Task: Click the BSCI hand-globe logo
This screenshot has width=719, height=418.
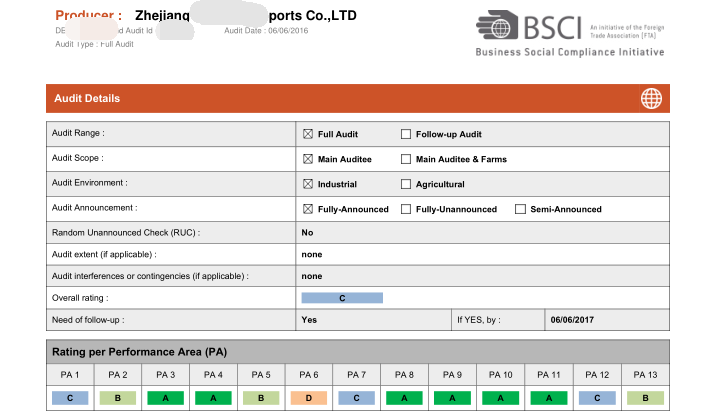Action: click(x=497, y=25)
